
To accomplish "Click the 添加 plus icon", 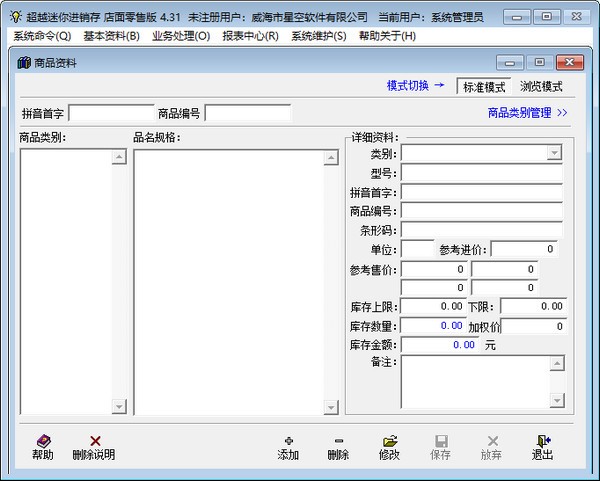I will [x=288, y=440].
